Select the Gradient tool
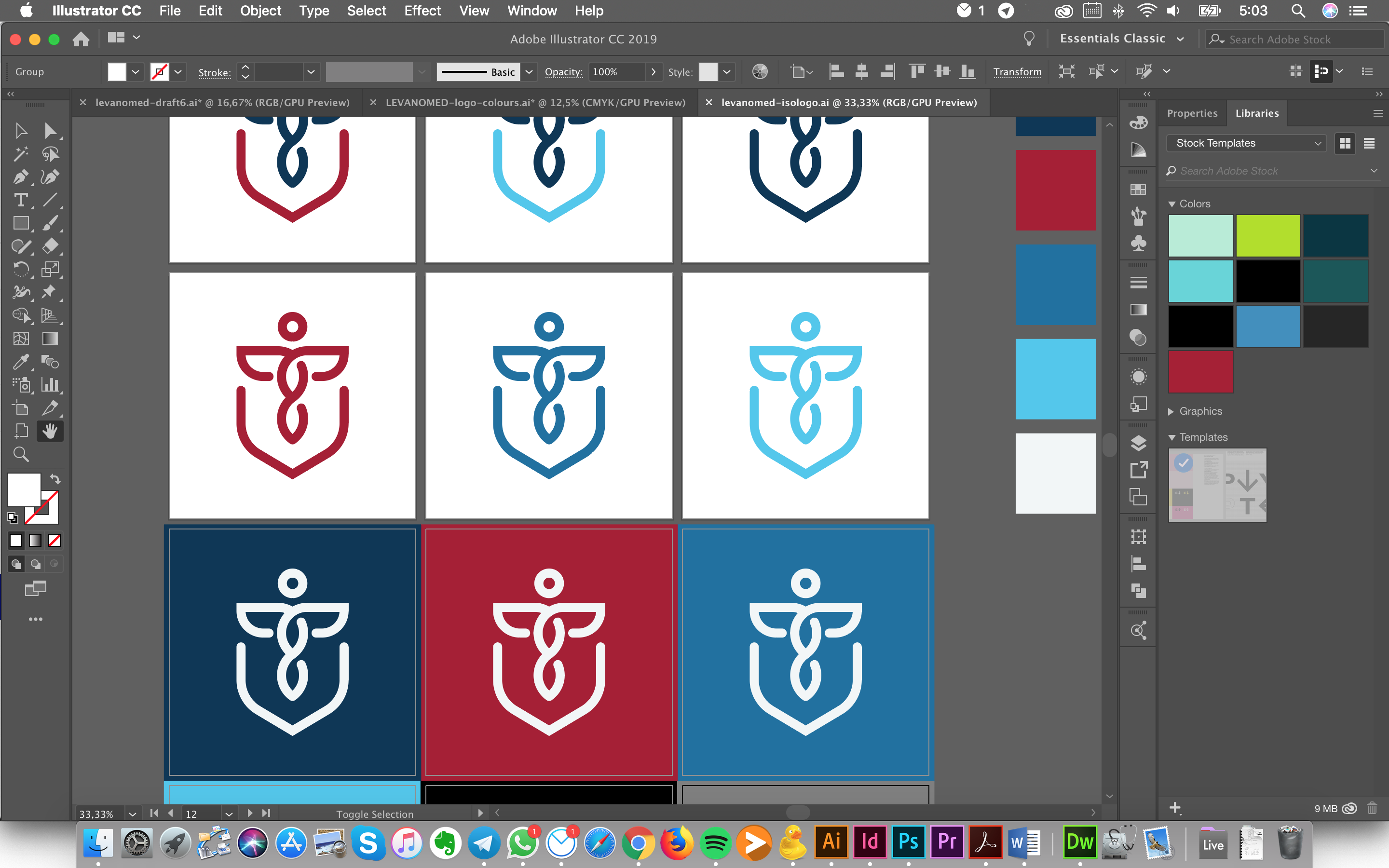 (50, 339)
